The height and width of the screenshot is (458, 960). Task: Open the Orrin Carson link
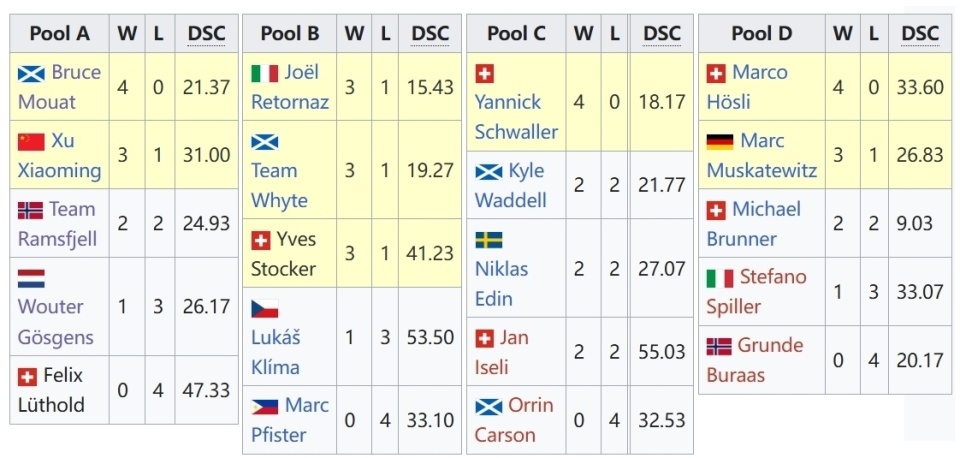[x=514, y=420]
